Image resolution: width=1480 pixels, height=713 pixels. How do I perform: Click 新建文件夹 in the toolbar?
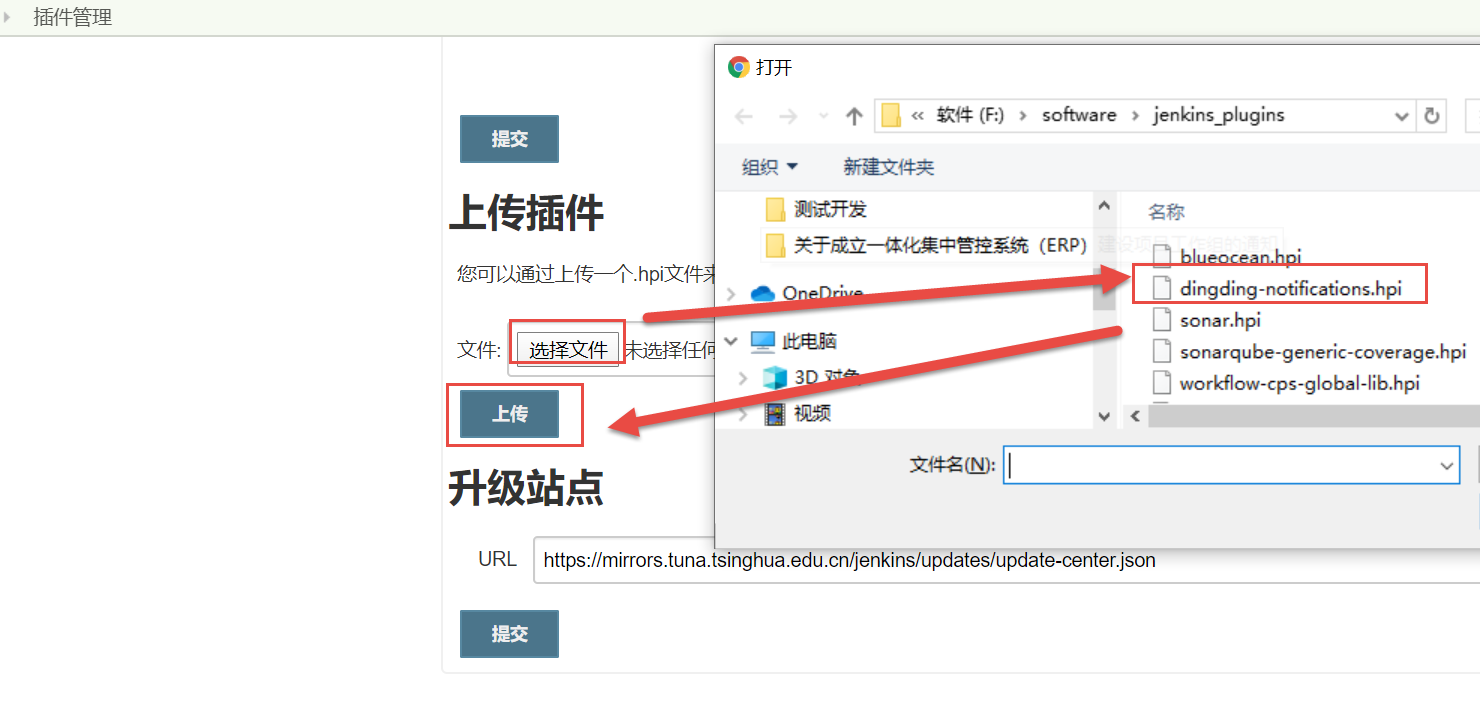tap(888, 167)
